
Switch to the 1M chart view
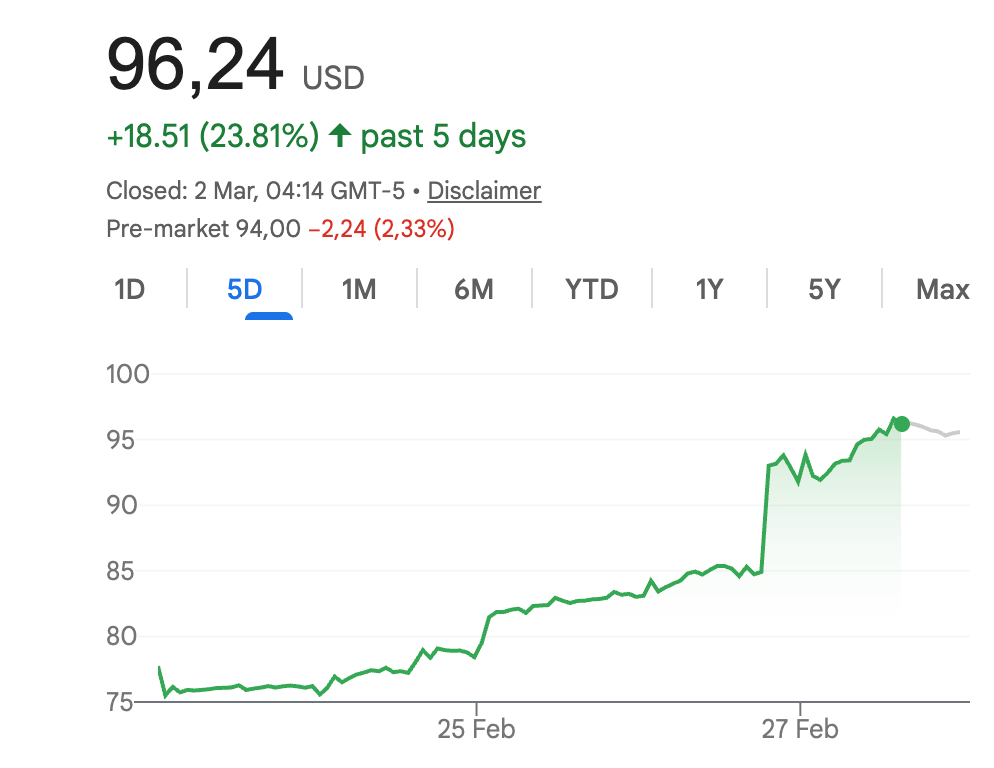358,289
